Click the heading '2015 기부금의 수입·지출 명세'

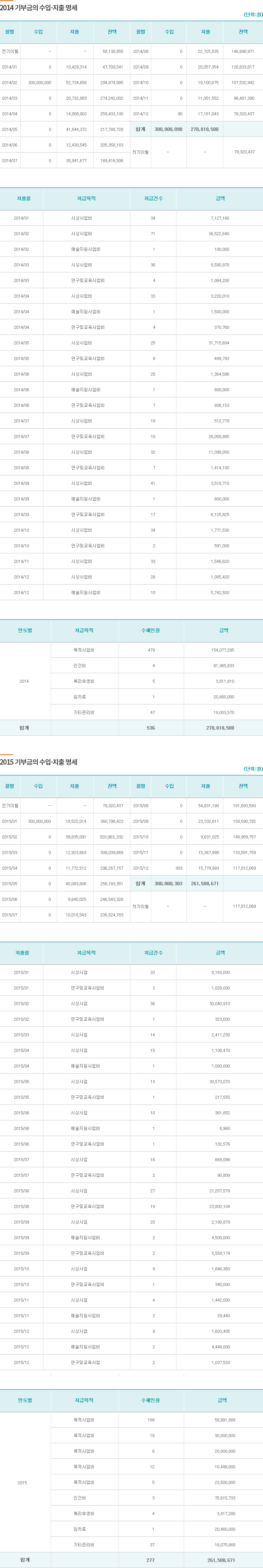(x=38, y=762)
